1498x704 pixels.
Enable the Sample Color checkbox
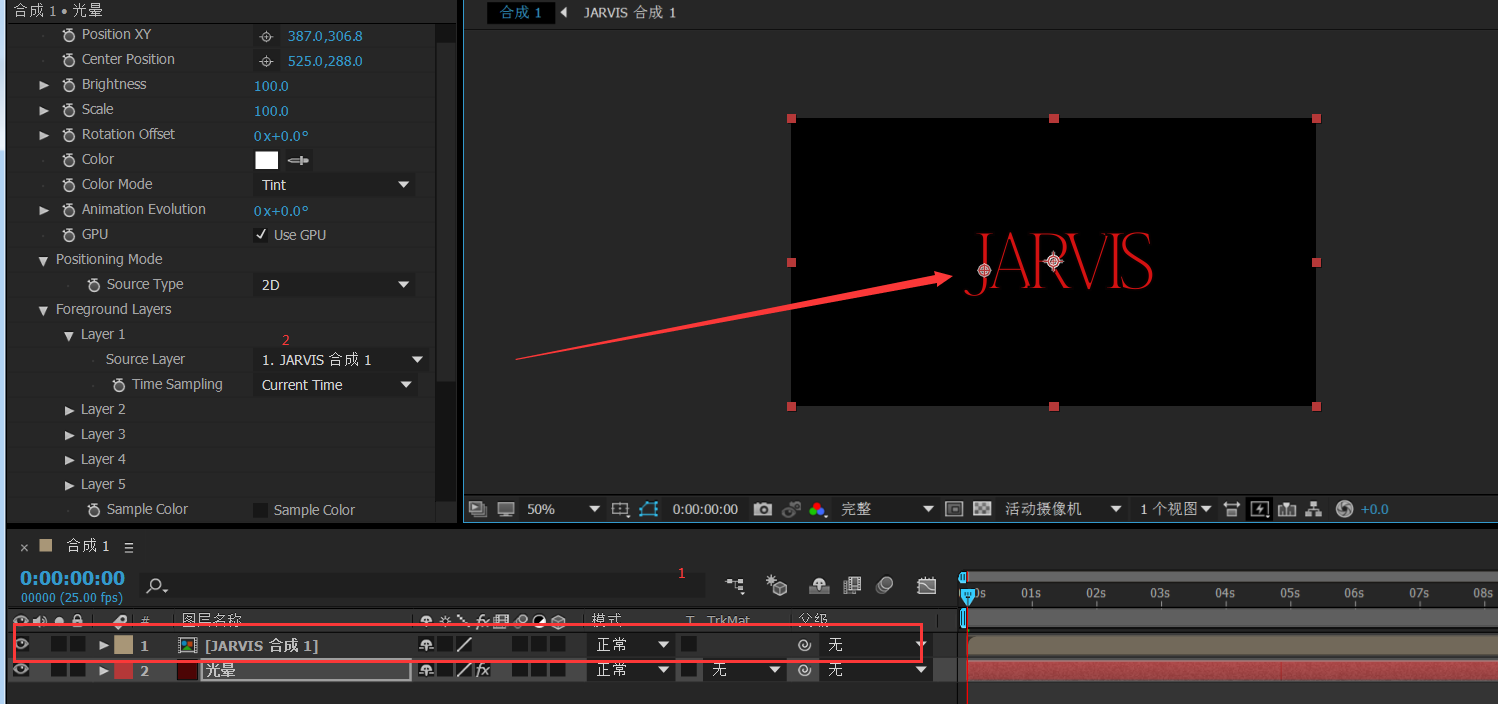(x=261, y=510)
